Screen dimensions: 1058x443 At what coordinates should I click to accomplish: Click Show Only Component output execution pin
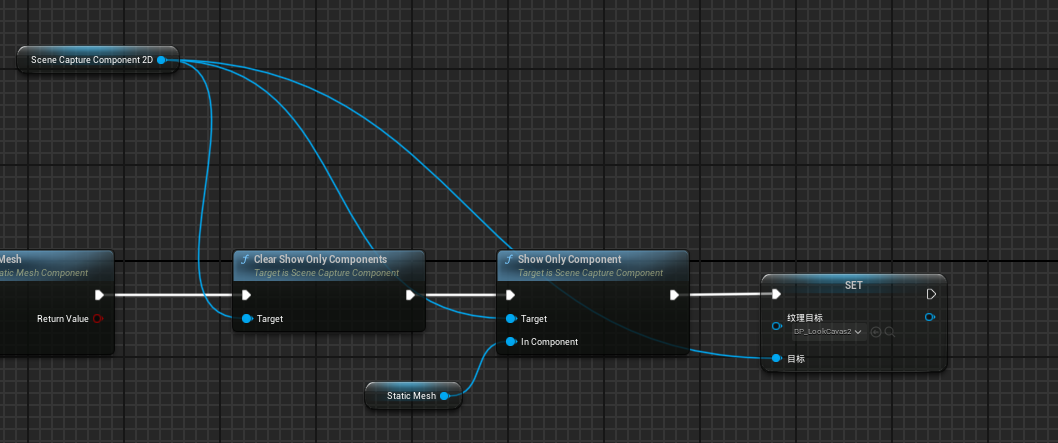[675, 295]
